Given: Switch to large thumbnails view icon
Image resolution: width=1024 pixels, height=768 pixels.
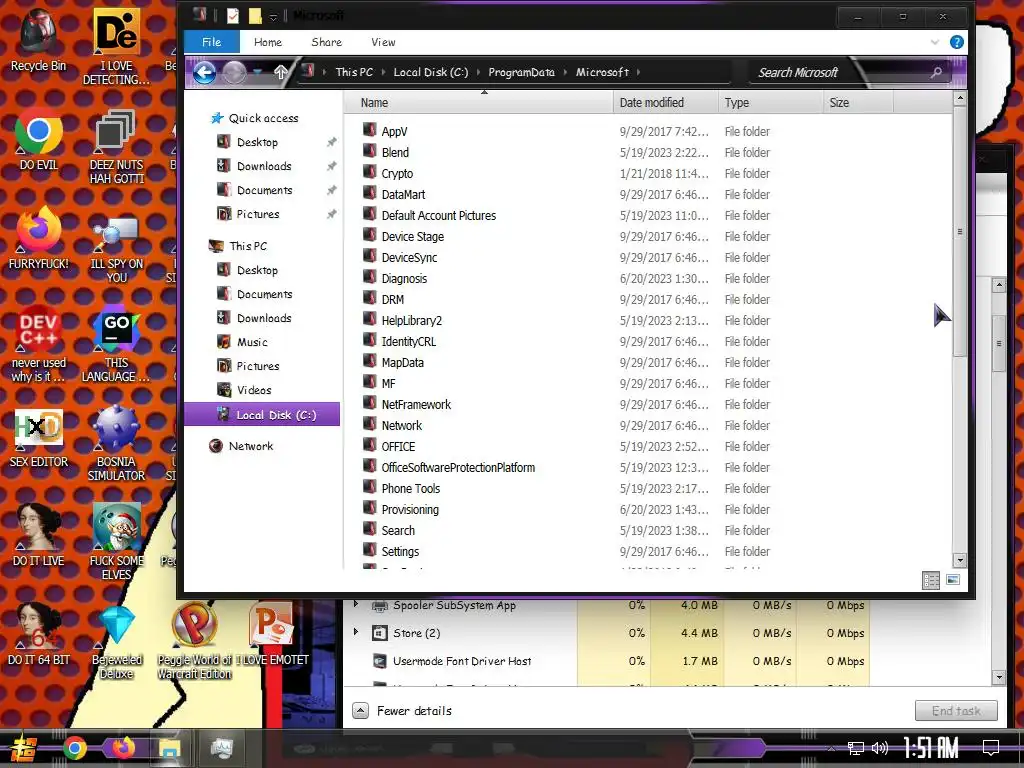Looking at the screenshot, I should 953,580.
